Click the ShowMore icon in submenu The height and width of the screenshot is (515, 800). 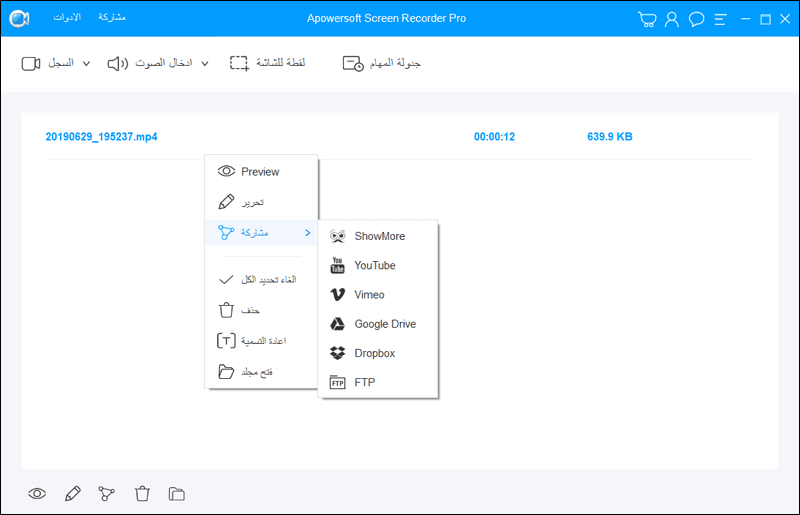(337, 236)
